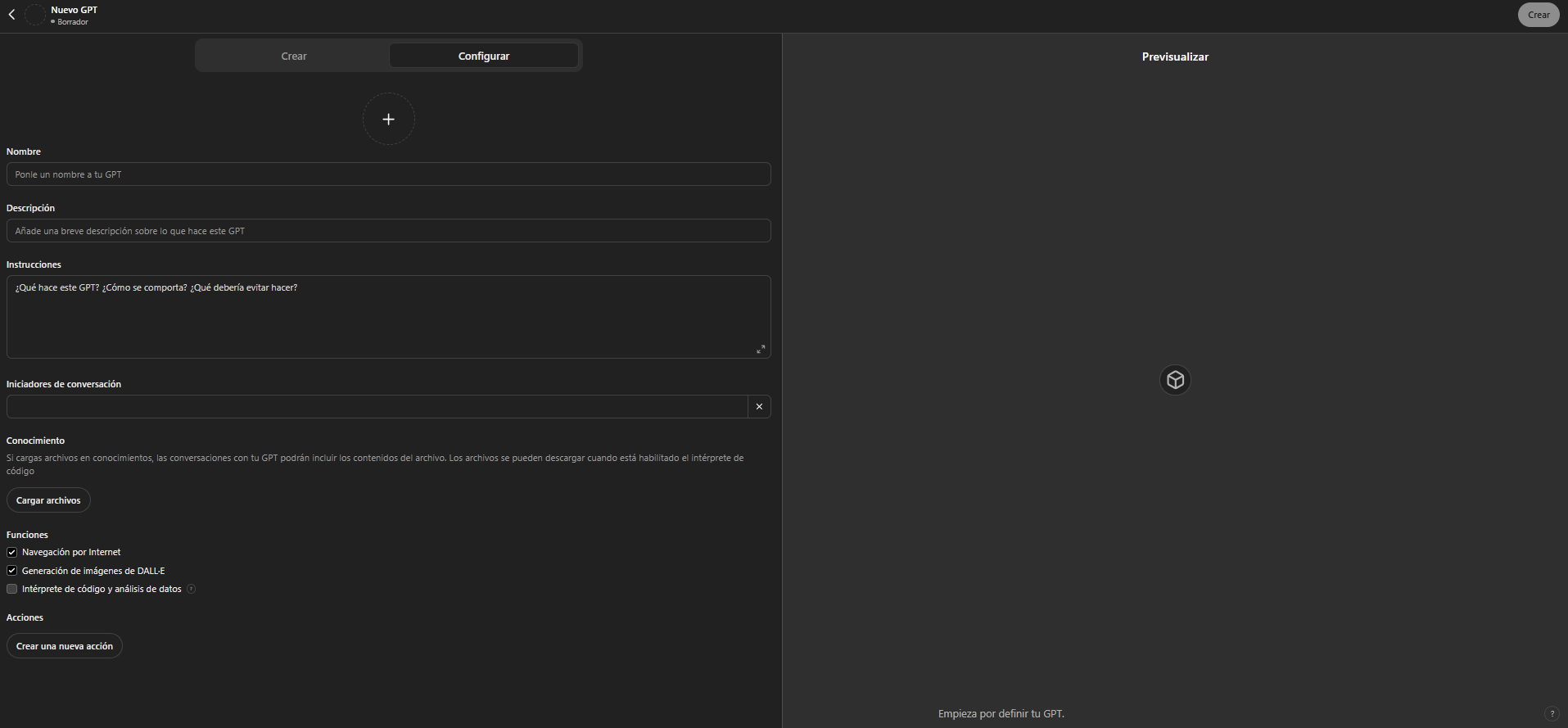This screenshot has width=1568, height=728.
Task: Focus the Descripción input field
Action: [x=389, y=231]
